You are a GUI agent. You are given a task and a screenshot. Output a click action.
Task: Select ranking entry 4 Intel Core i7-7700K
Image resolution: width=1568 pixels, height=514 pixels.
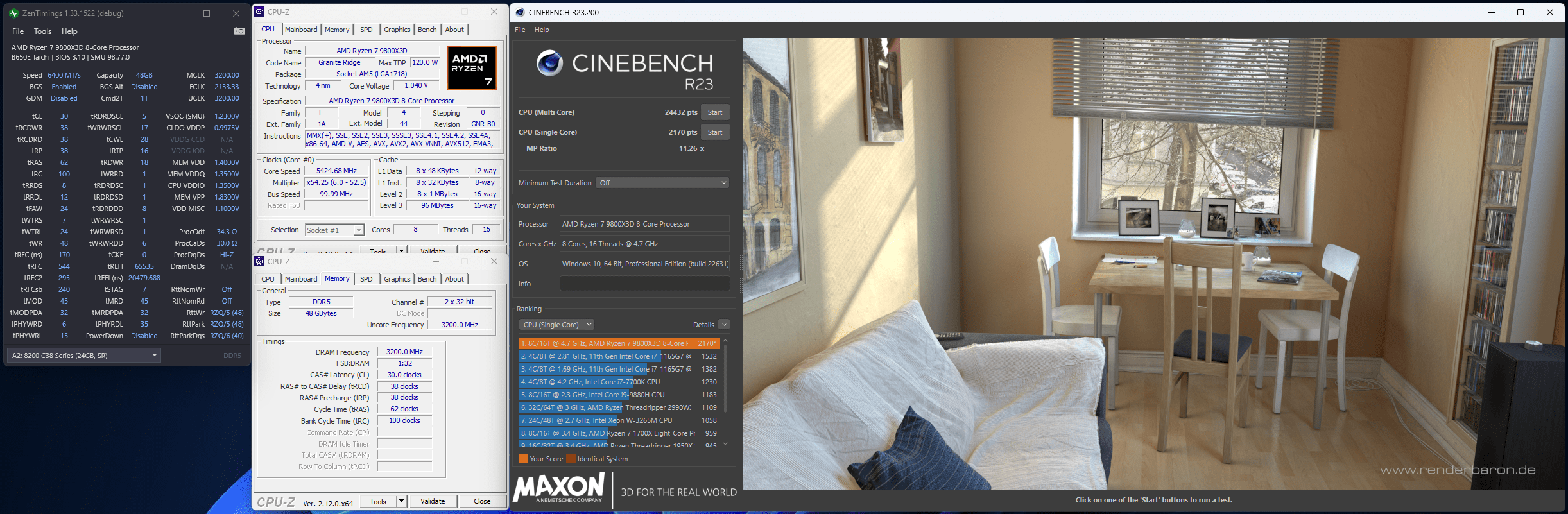click(619, 382)
